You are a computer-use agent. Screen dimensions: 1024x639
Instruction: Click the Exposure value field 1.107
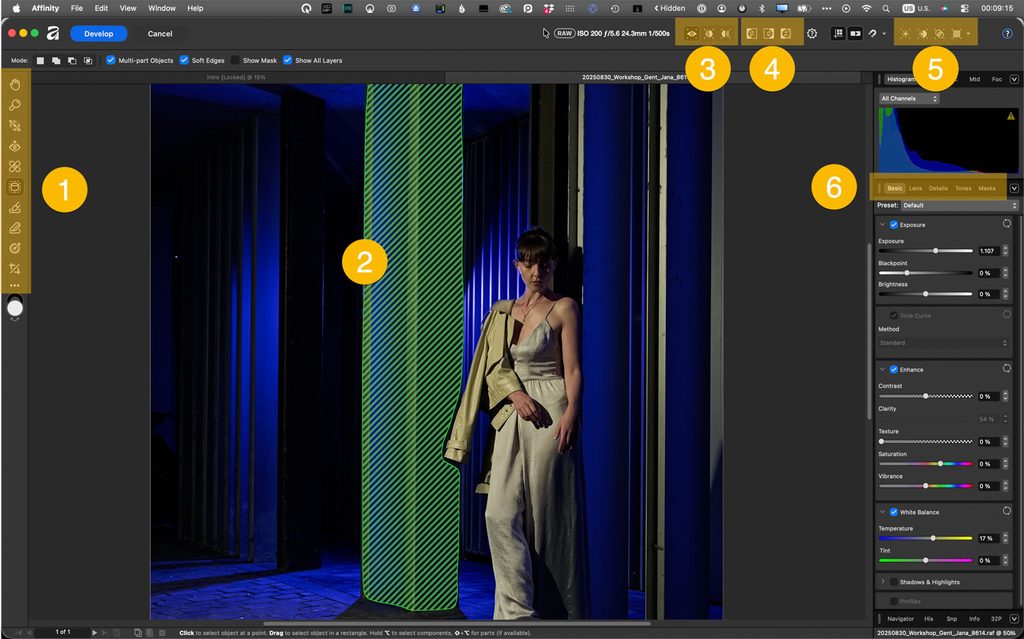[x=987, y=251]
